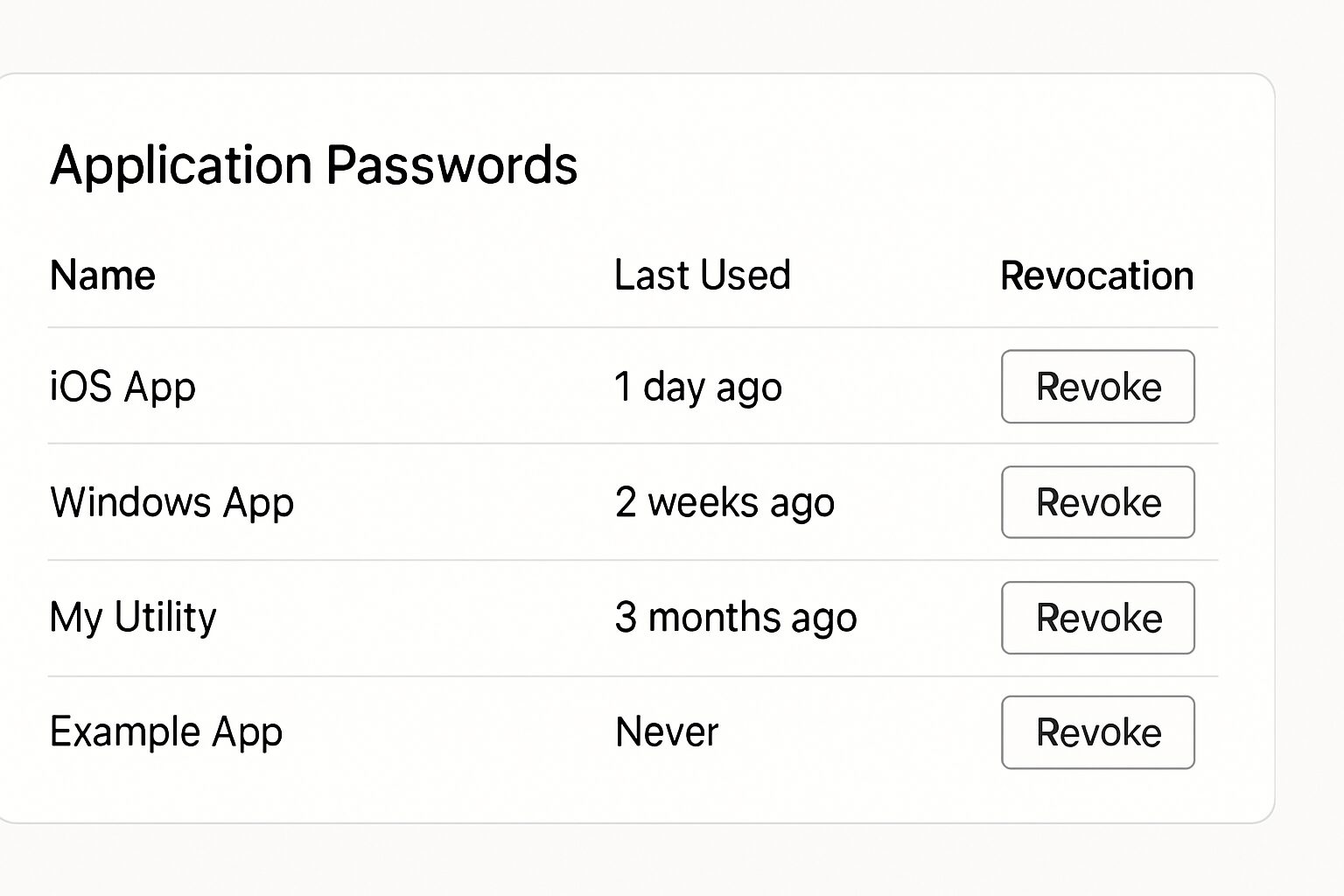
Task: Select the Example App row name
Action: click(166, 731)
